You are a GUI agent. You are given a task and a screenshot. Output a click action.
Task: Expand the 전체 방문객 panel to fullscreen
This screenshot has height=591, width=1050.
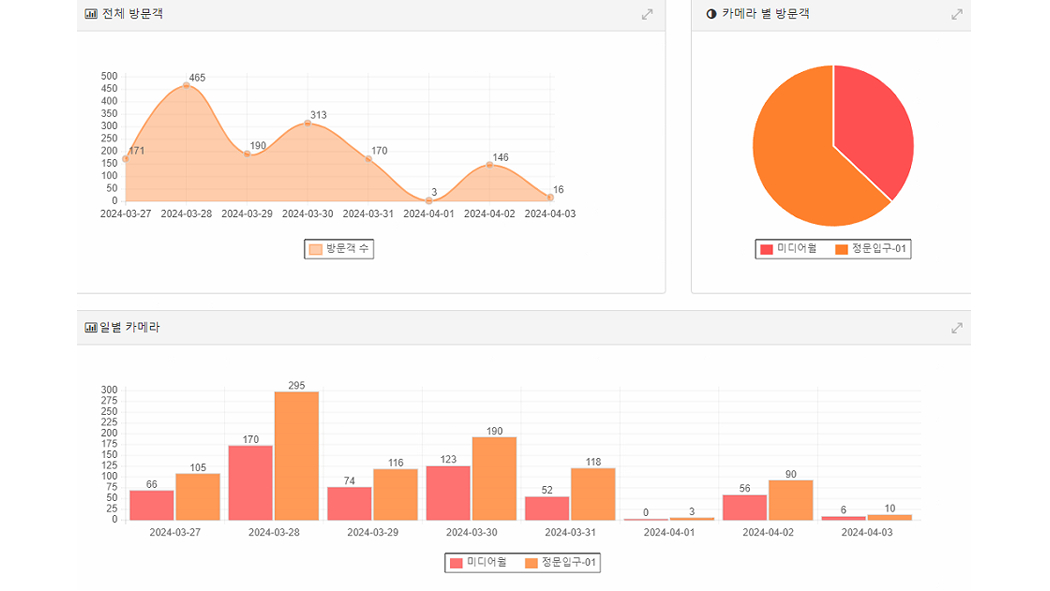click(647, 14)
